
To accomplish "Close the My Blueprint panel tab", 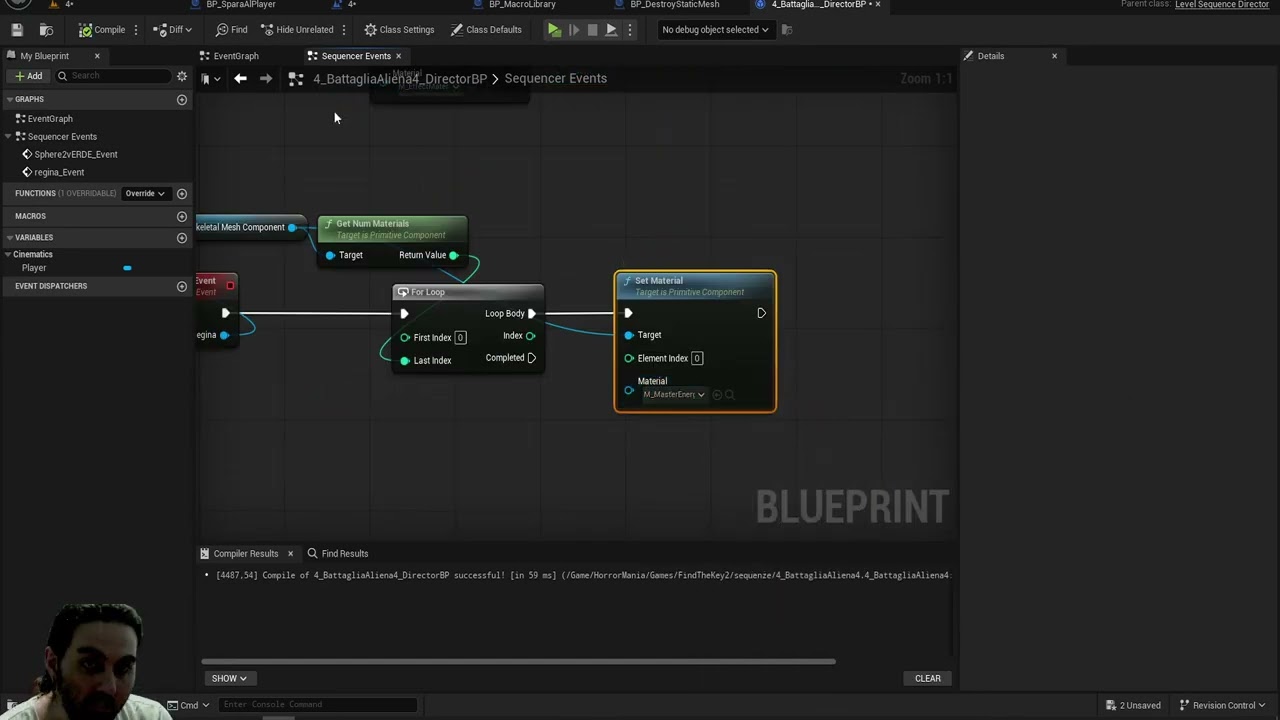I will [97, 56].
